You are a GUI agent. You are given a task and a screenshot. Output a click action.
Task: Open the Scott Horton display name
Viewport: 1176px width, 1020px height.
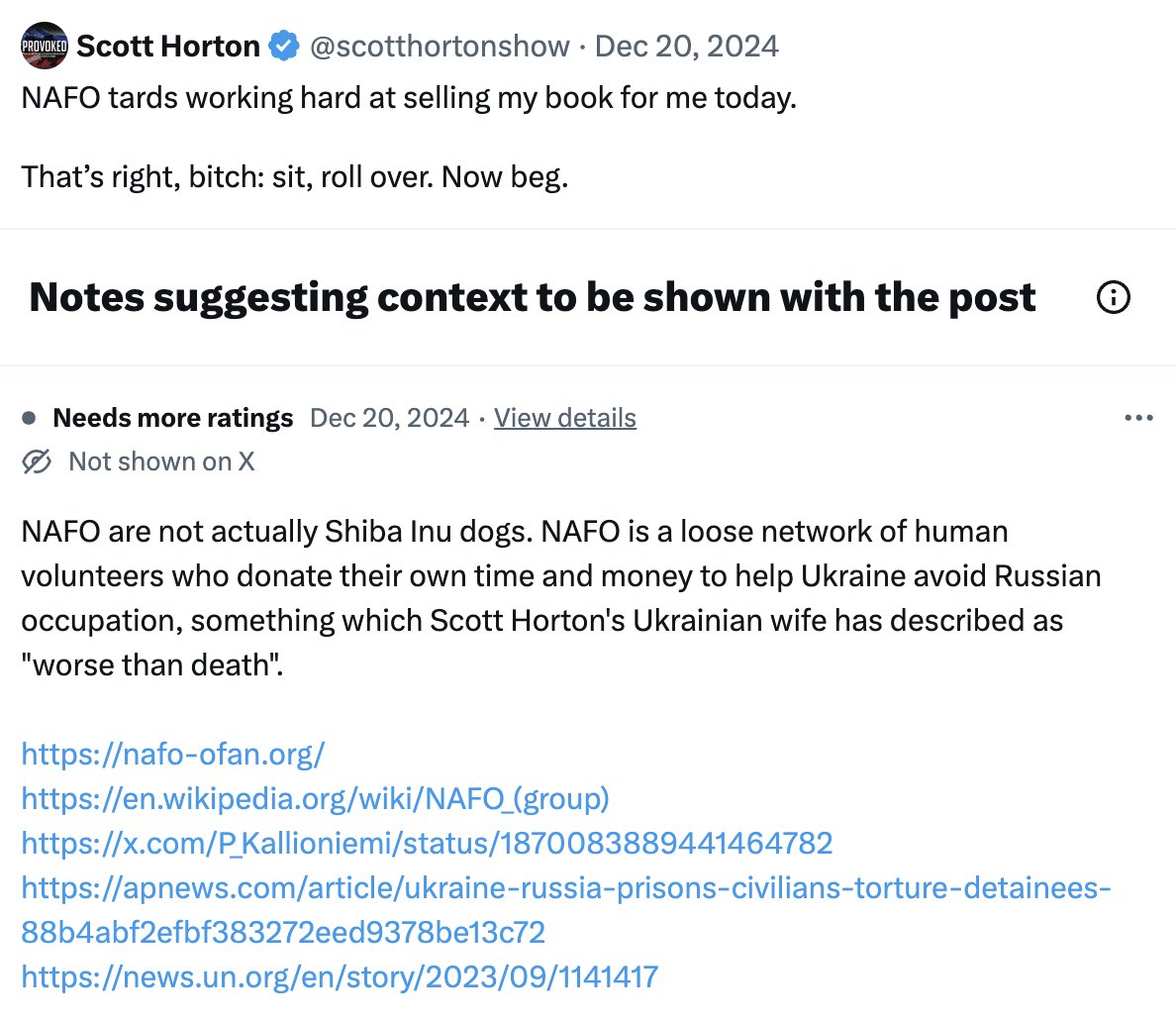point(168,46)
